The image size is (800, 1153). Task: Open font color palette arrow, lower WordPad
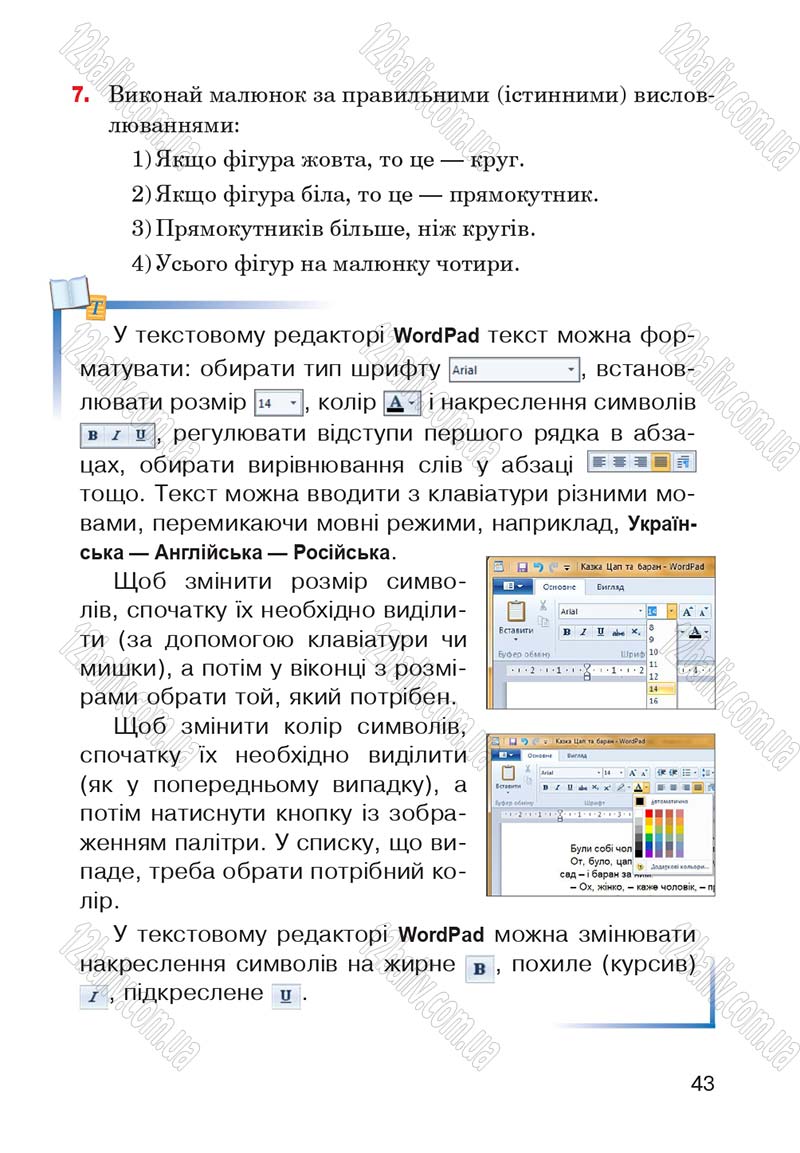pyautogui.click(x=647, y=788)
